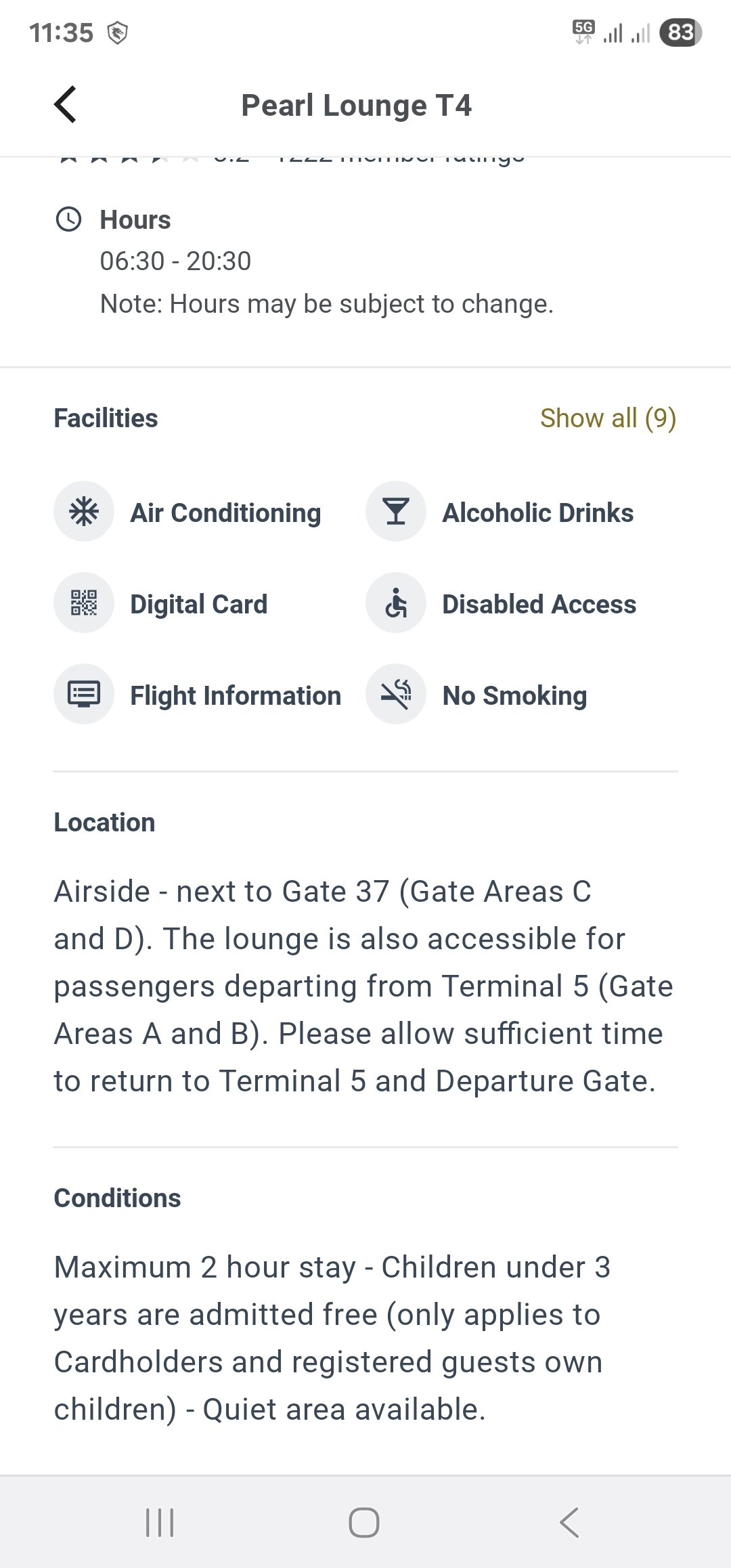Tap the Pearl Lounge T4 title

(357, 104)
